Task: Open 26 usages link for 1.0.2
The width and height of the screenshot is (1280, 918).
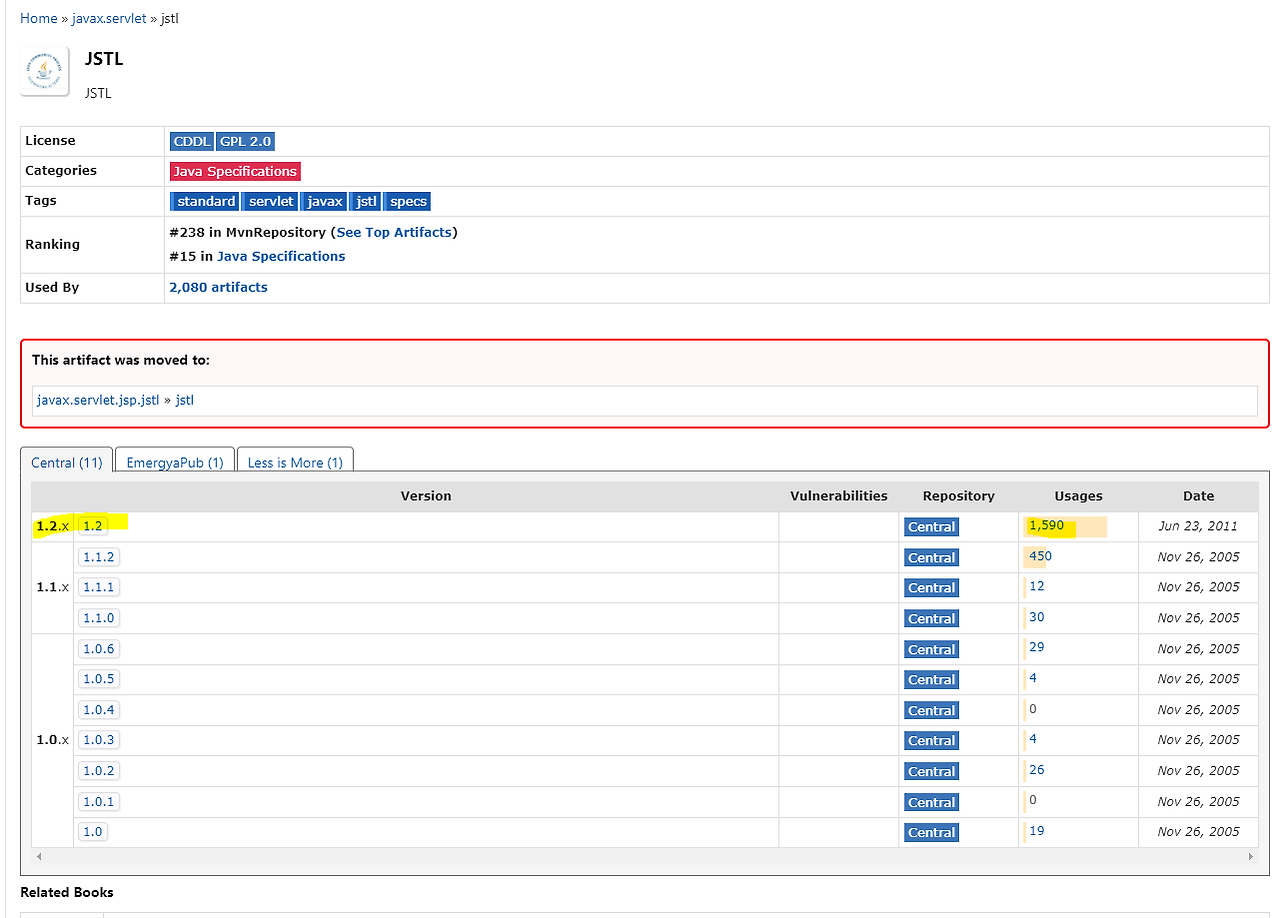Action: point(1036,770)
